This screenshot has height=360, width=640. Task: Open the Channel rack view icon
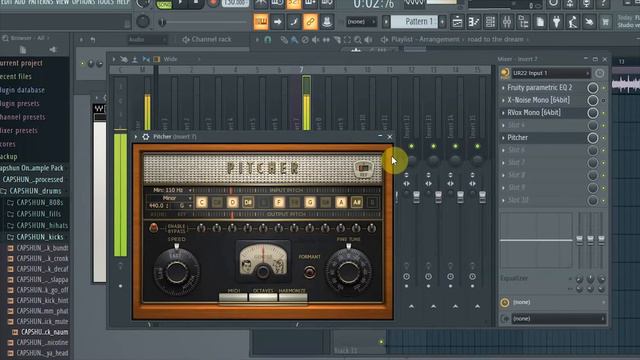click(490, 22)
